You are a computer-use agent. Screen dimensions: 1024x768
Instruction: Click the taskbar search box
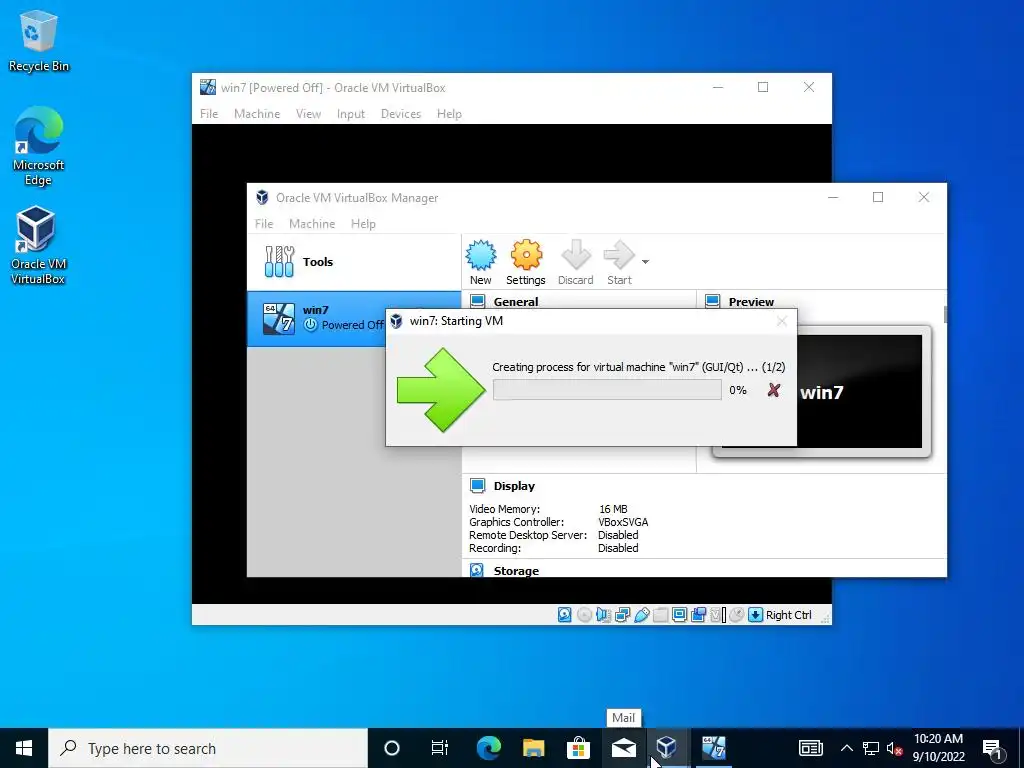tap(208, 748)
